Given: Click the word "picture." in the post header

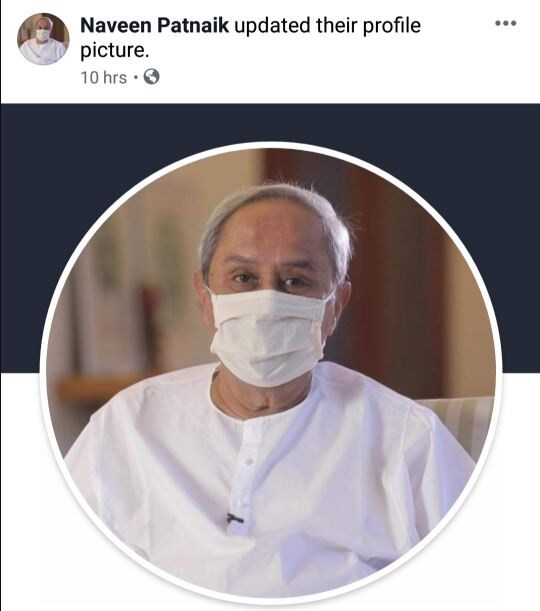Looking at the screenshot, I should pyautogui.click(x=115, y=51).
